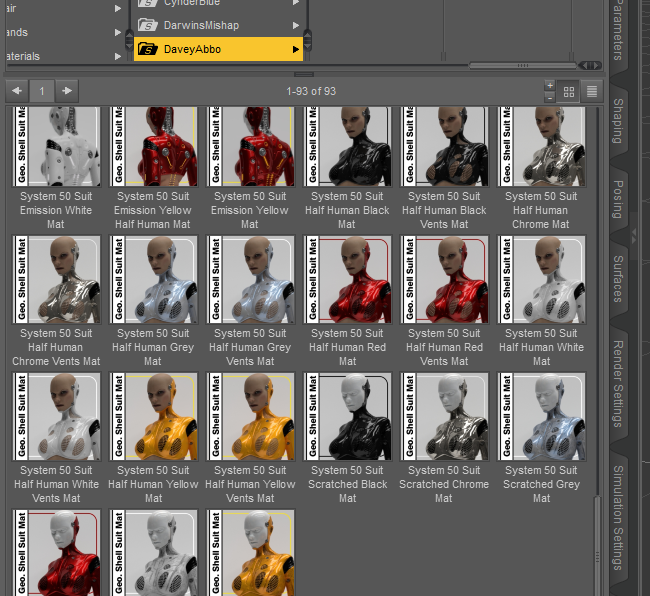Image resolution: width=650 pixels, height=596 pixels.
Task: Go to the previous page arrow
Action: click(17, 91)
